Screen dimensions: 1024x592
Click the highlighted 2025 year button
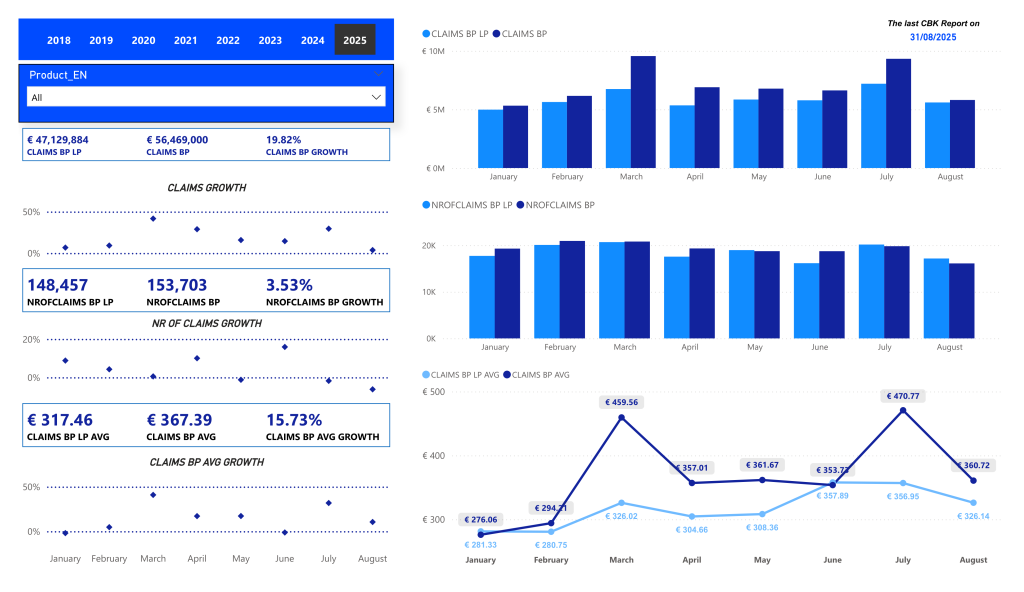pyautogui.click(x=354, y=40)
